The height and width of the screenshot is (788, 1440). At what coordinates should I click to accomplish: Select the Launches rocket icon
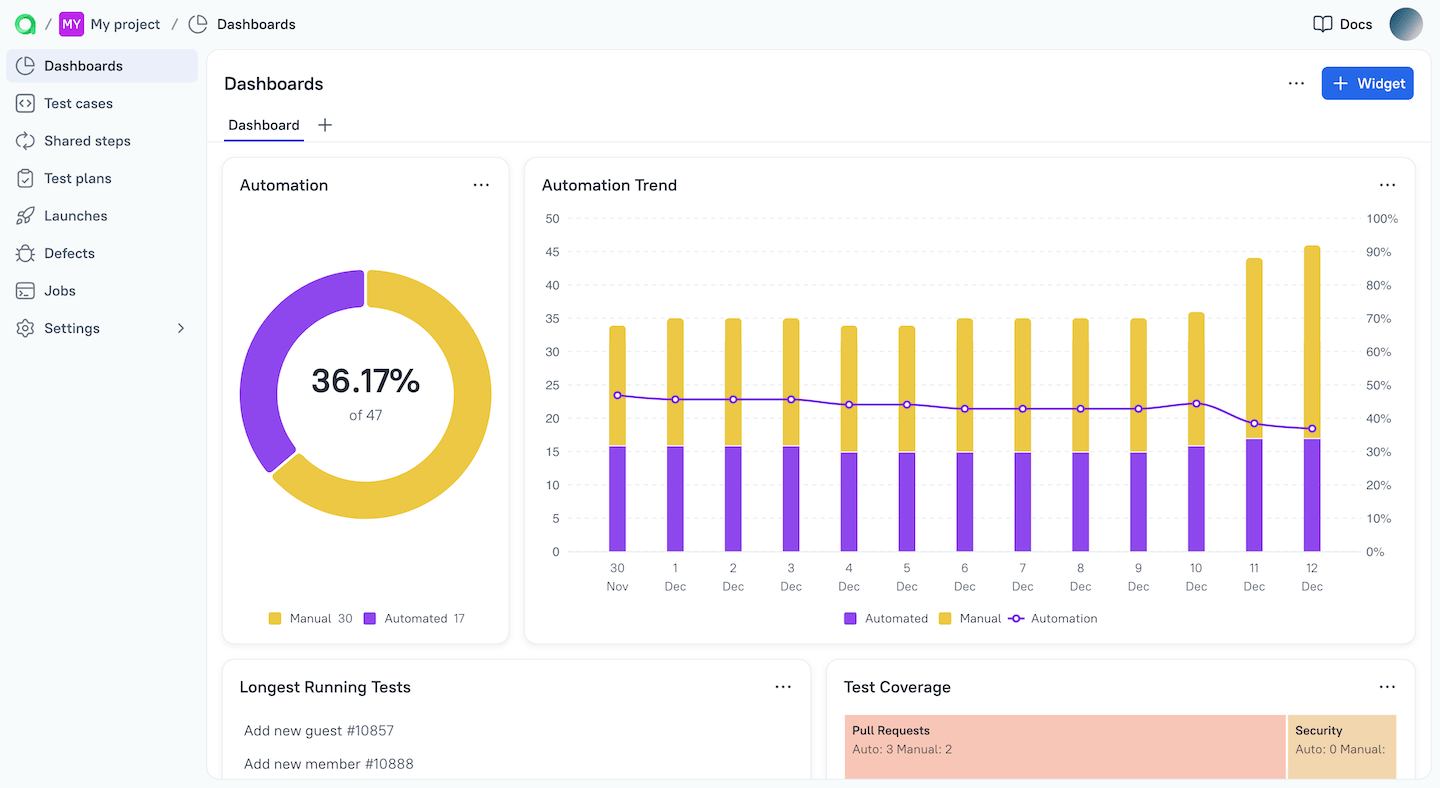point(24,215)
